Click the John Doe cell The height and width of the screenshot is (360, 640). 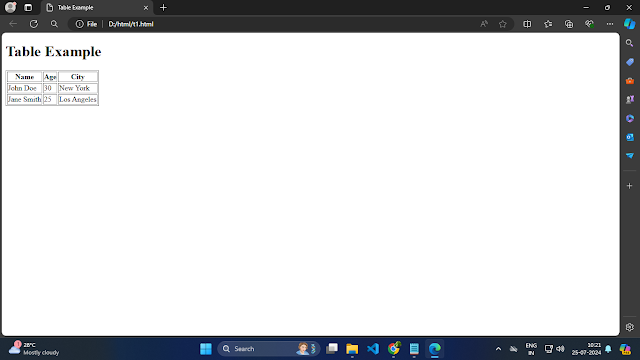[24, 88]
